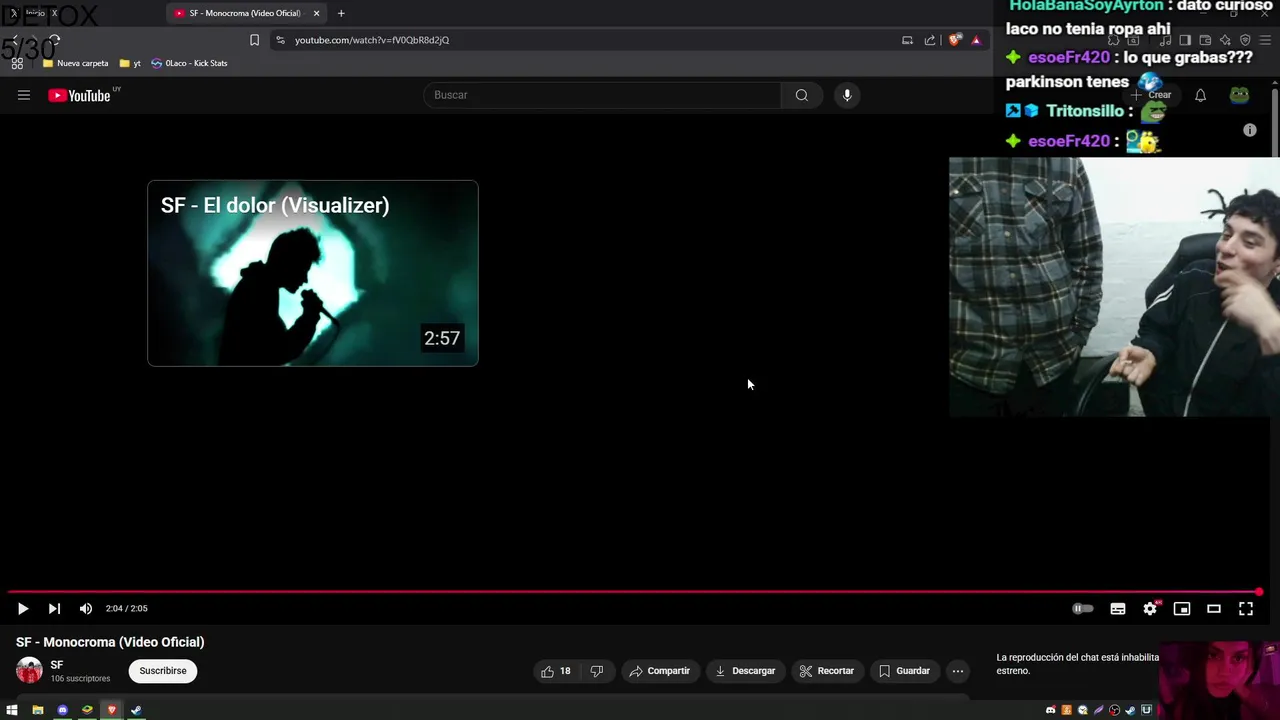
Task: Click the video title SF - Monocroma
Action: (110, 642)
